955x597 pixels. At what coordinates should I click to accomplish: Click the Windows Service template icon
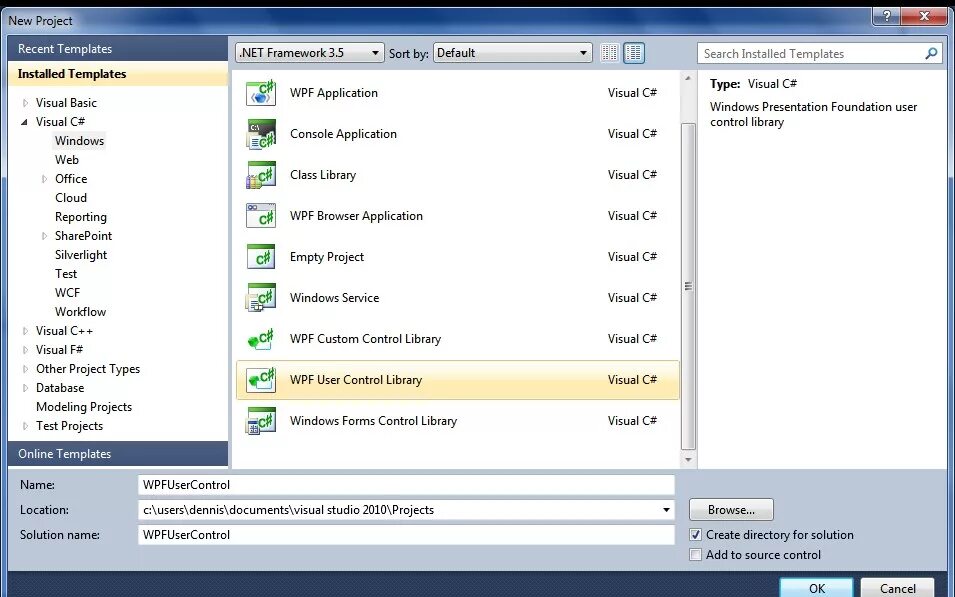261,297
